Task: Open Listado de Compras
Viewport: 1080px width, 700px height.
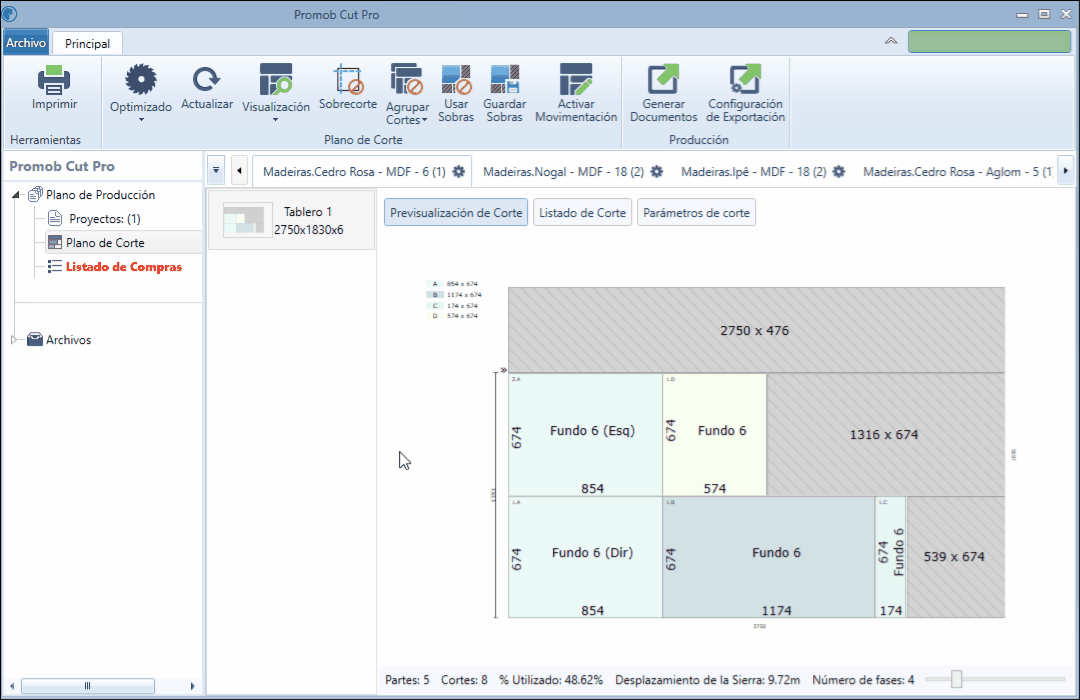Action: click(124, 267)
